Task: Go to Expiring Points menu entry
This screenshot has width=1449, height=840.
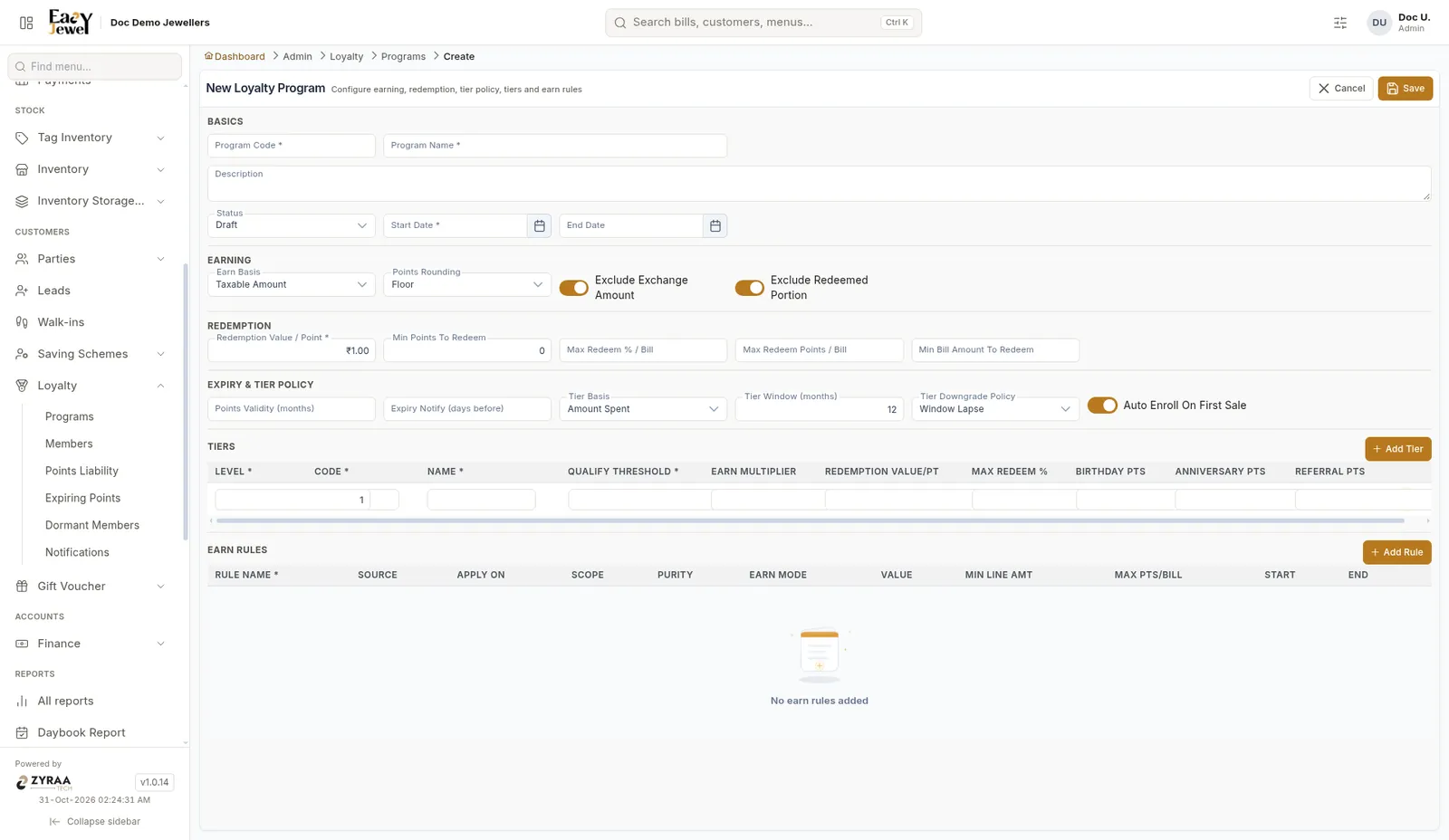Action: coord(82,498)
